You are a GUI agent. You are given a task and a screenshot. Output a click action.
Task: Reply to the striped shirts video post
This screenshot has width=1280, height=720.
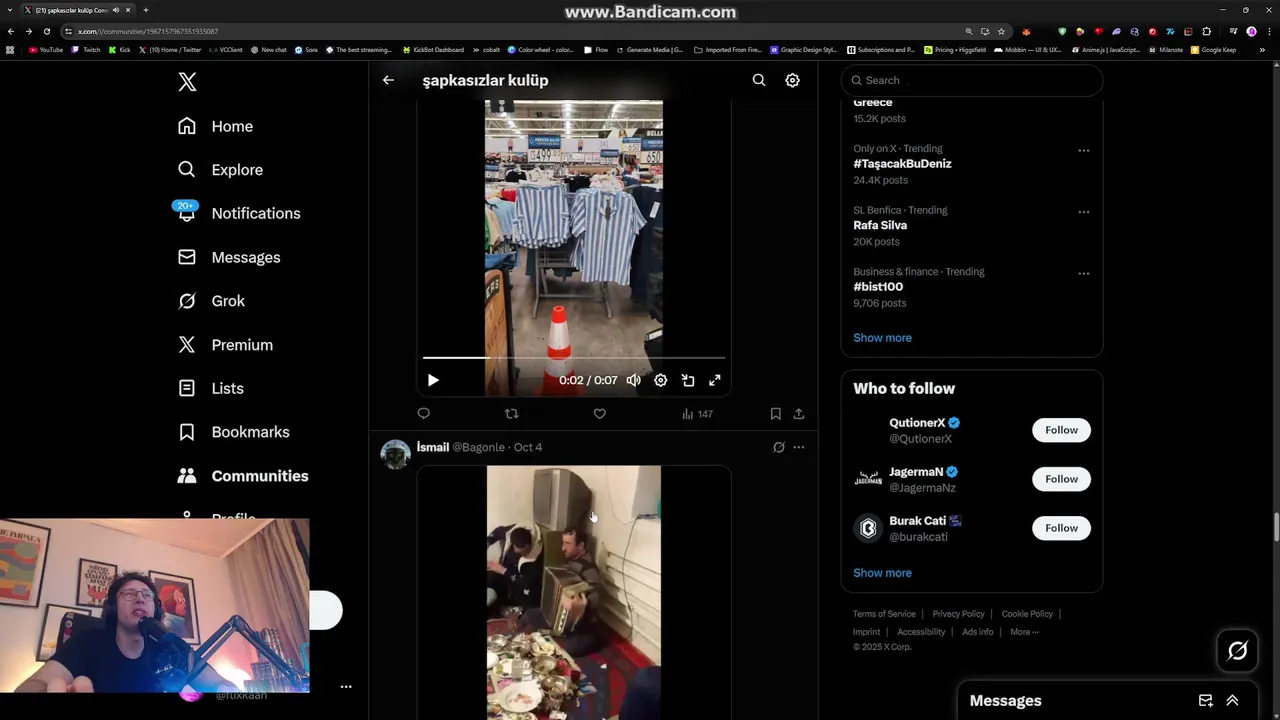[423, 413]
